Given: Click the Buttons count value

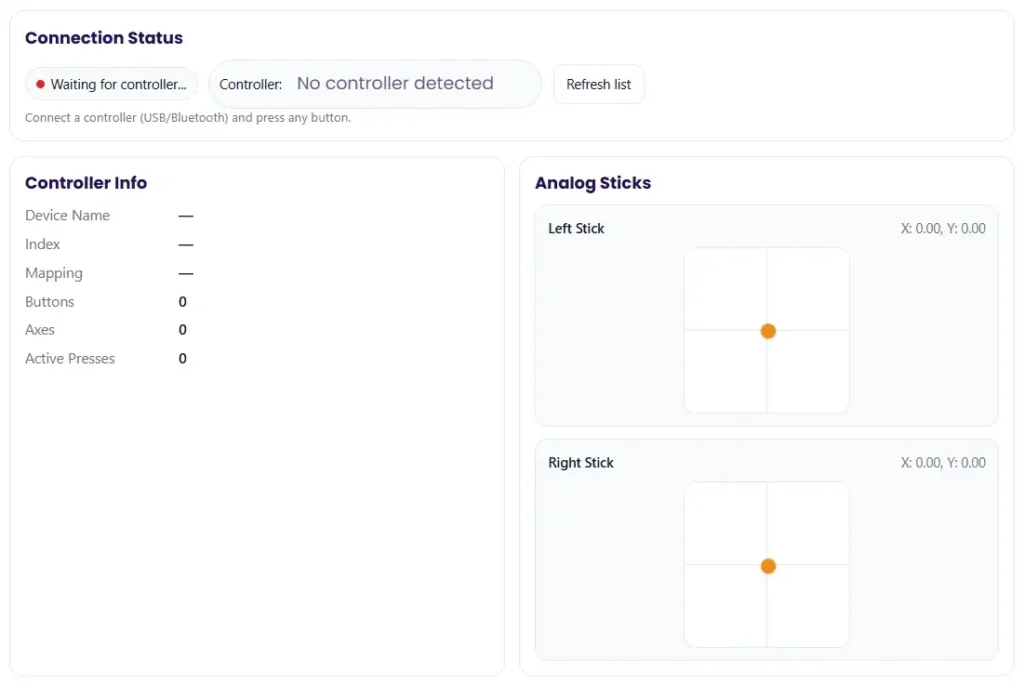Looking at the screenshot, I should point(182,302).
